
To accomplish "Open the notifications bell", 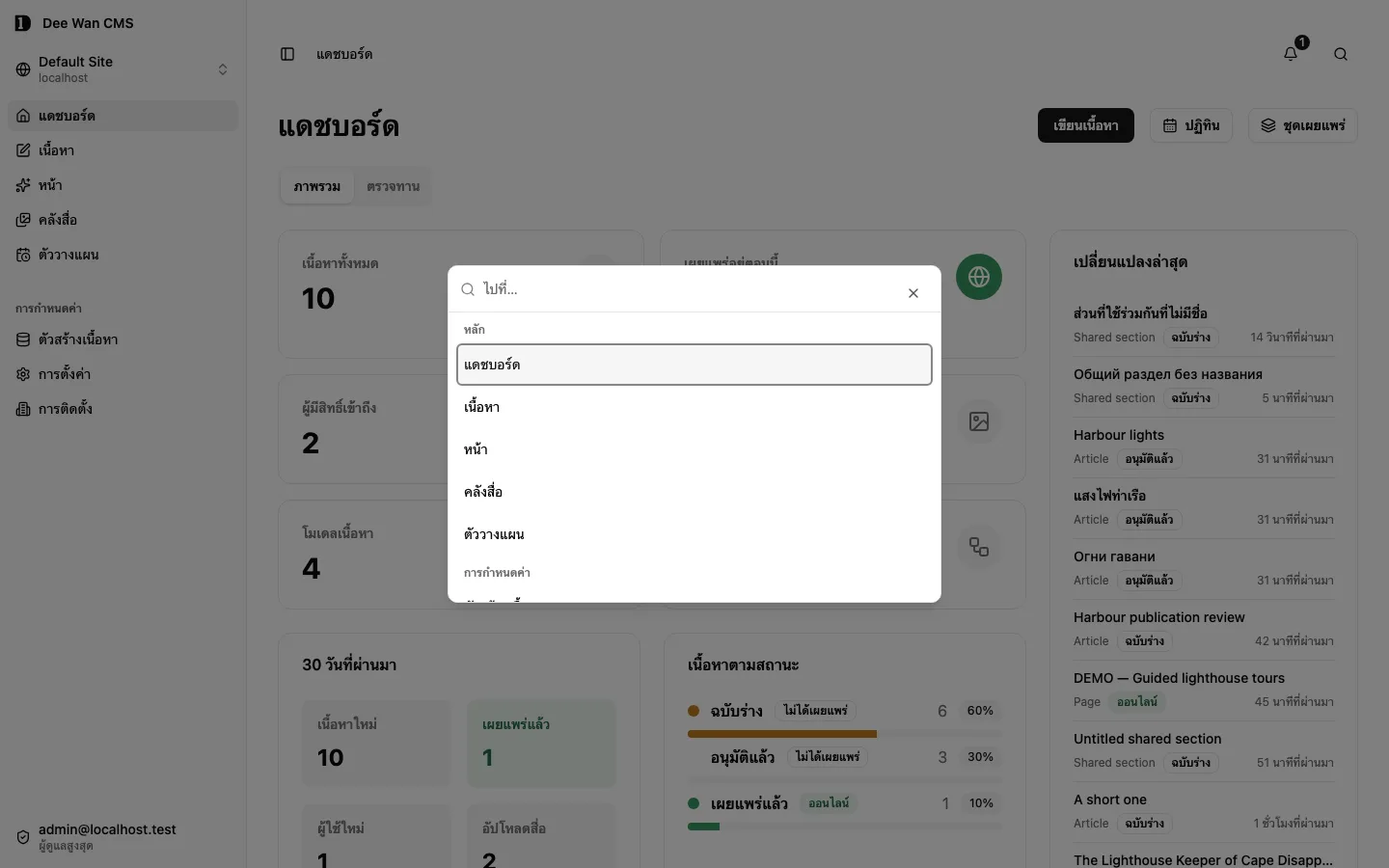I will [1291, 54].
